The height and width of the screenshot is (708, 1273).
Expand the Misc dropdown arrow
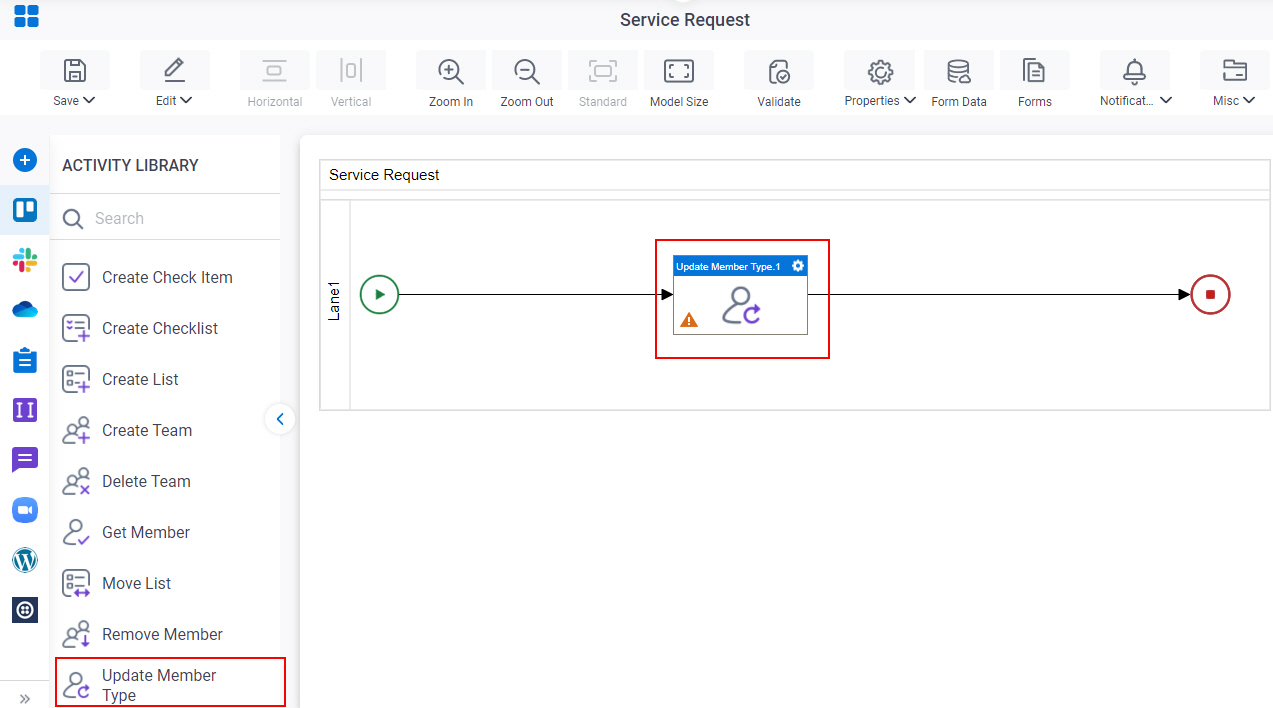1249,100
